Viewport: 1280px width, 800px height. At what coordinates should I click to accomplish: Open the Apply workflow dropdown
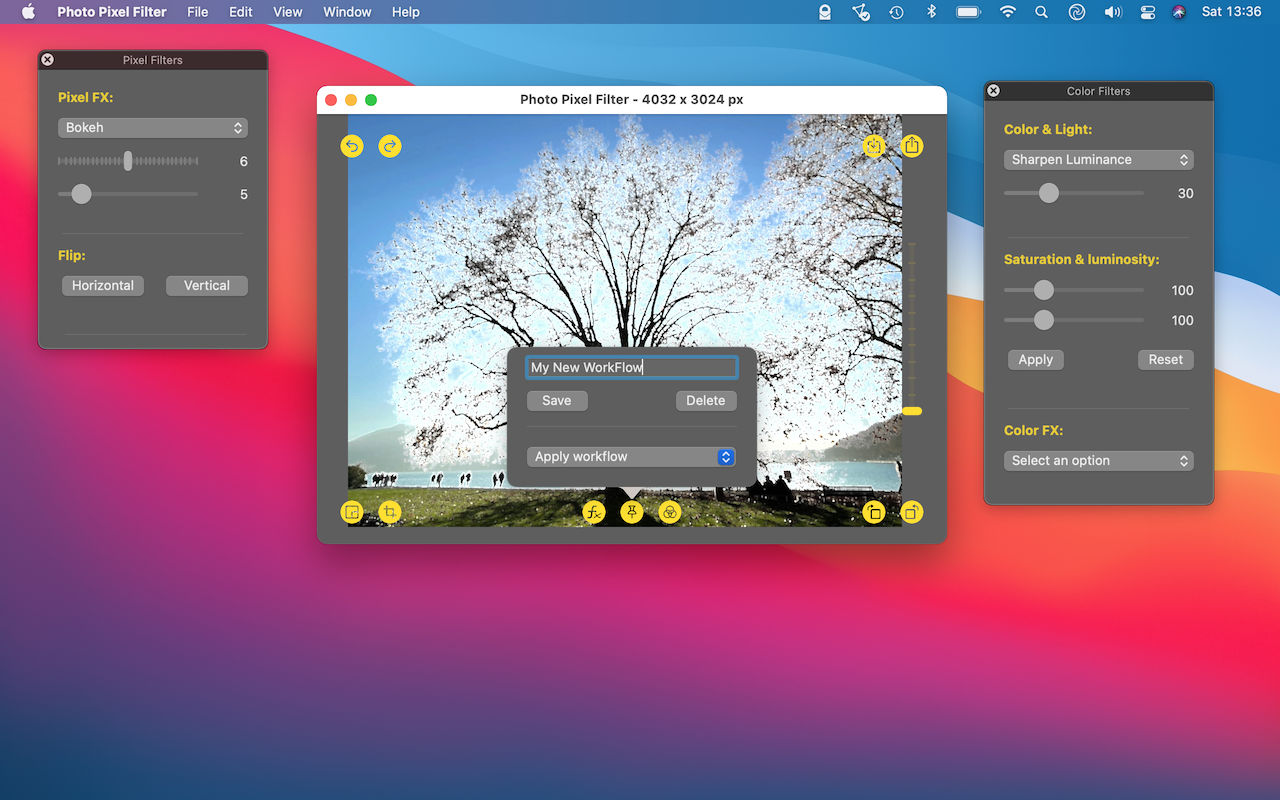631,457
